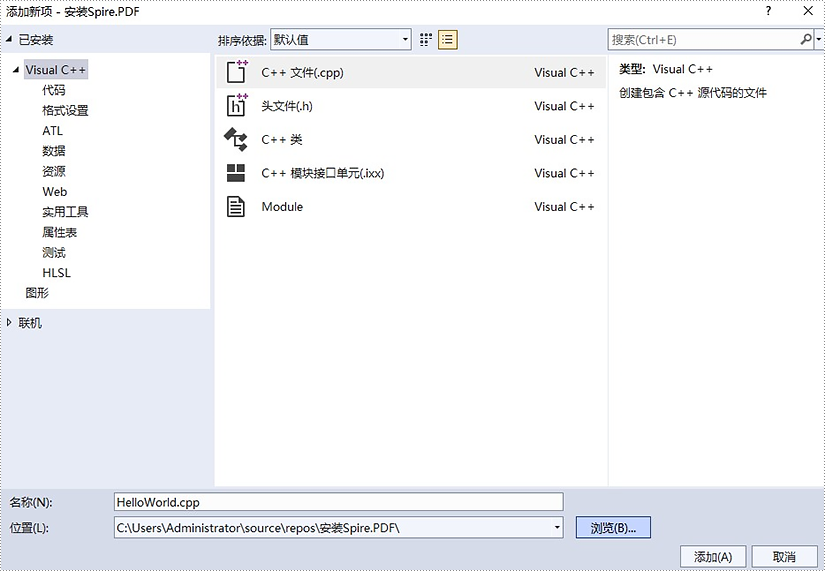
Task: Click the search magnifier icon
Action: 806,39
